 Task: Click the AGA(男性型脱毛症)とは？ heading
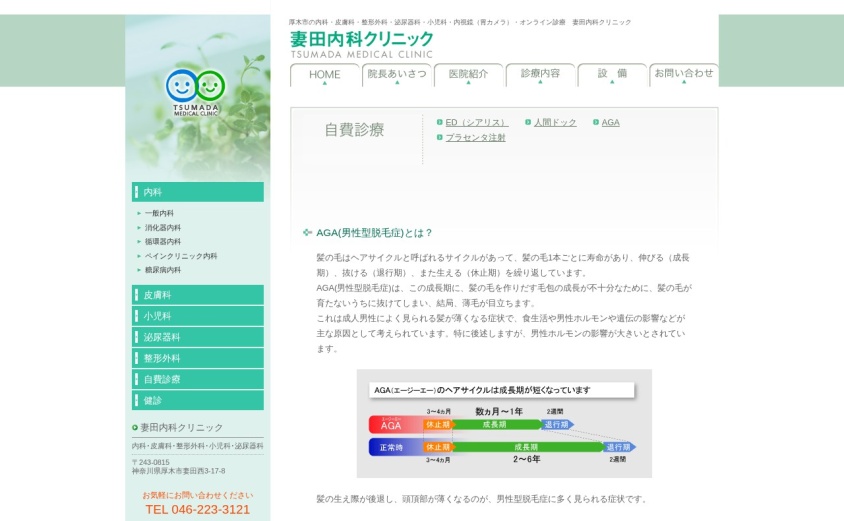point(374,233)
